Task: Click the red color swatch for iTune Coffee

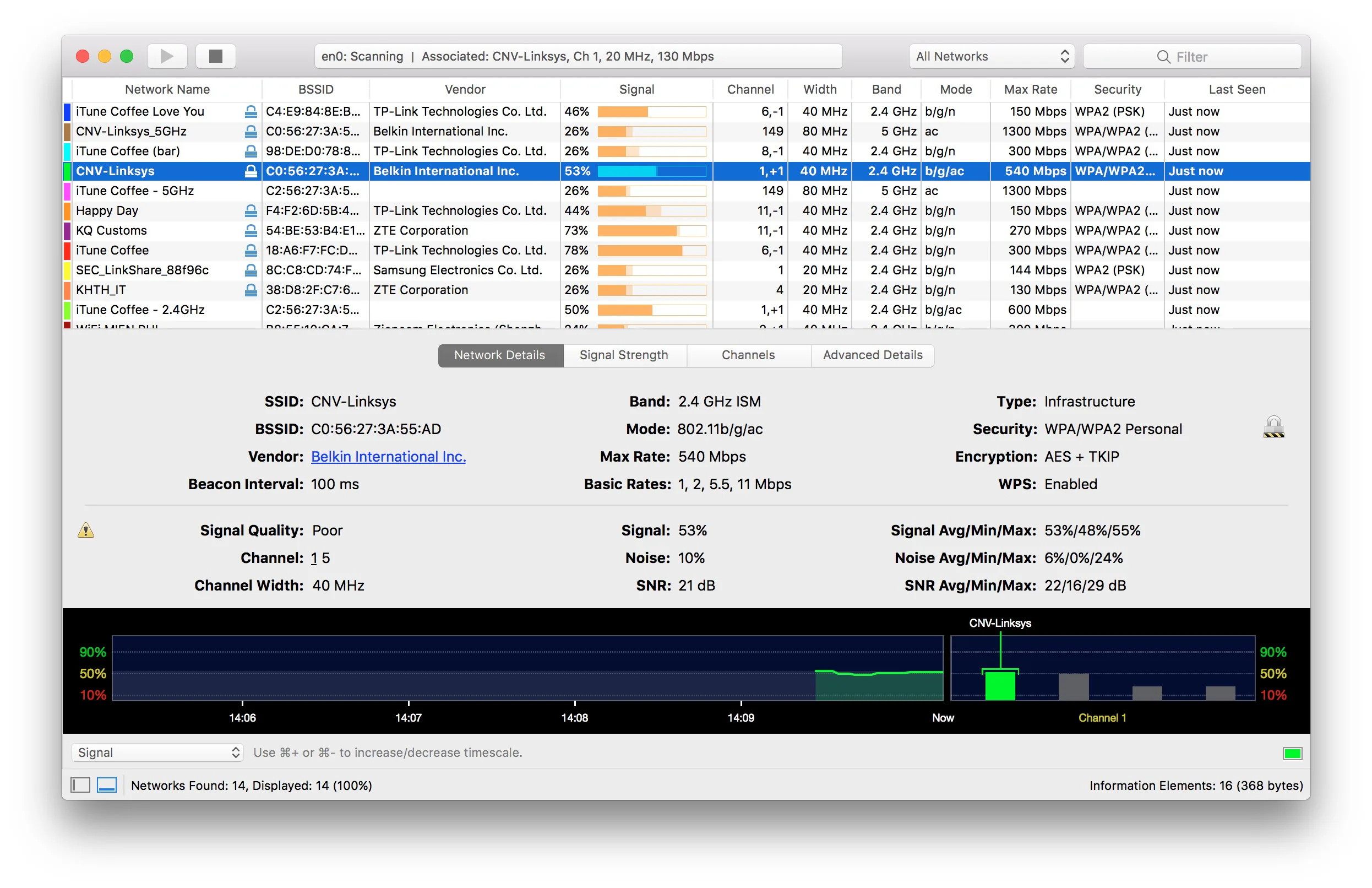Action: point(67,250)
